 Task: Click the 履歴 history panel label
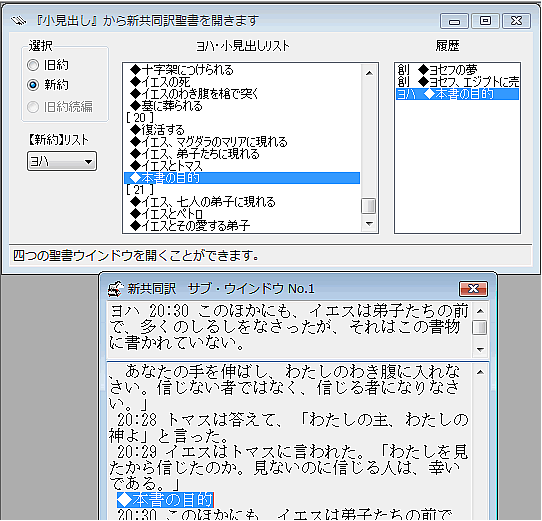coord(447,46)
